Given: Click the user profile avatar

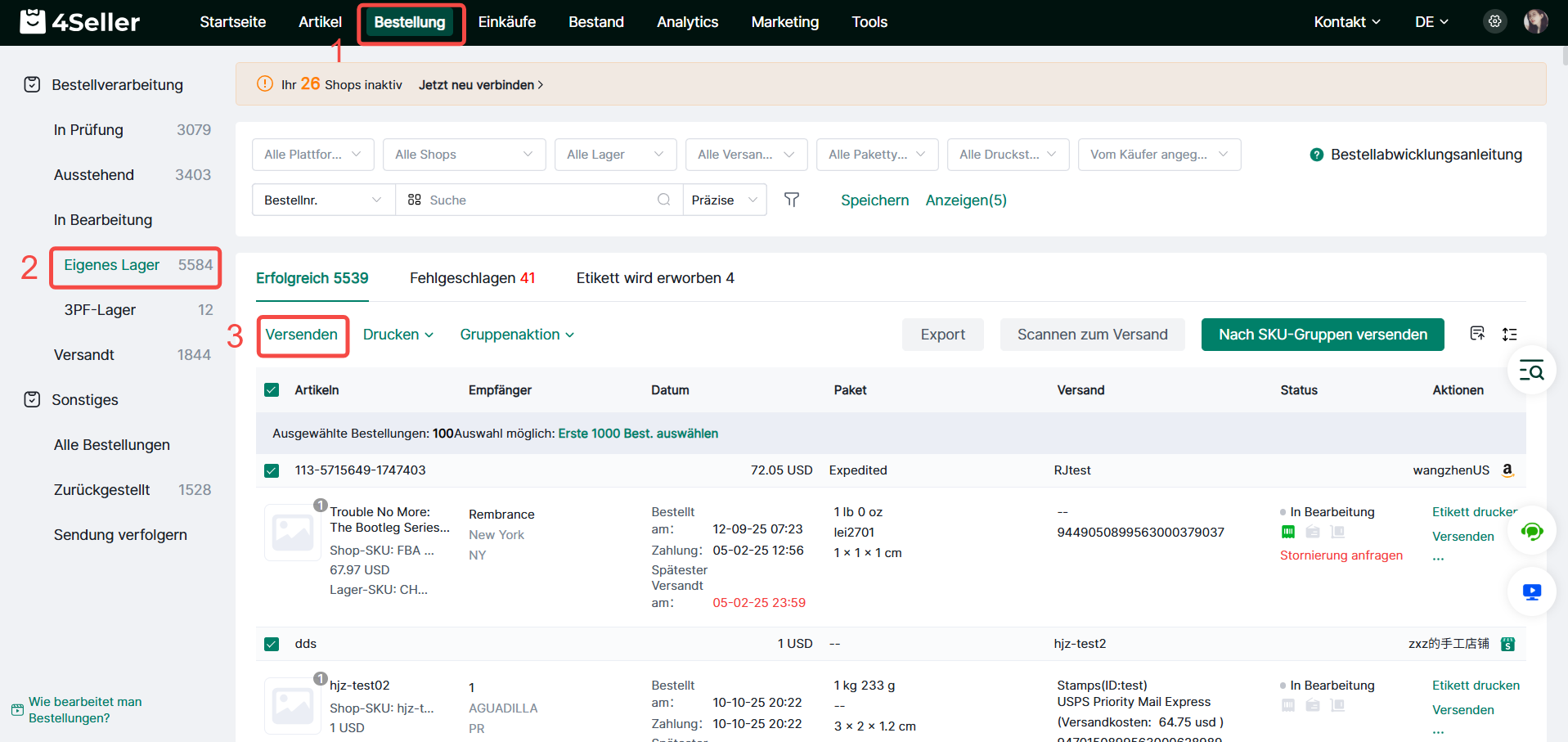Looking at the screenshot, I should click(1535, 22).
